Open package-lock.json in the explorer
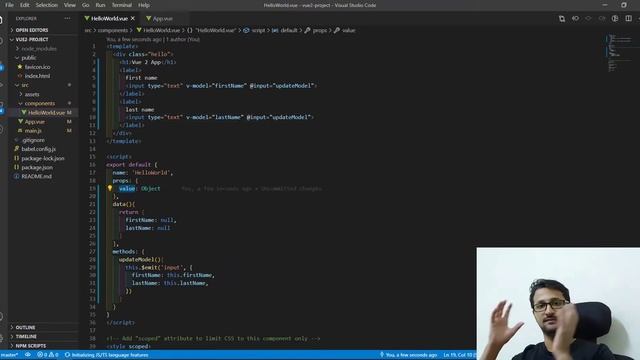Screen dimensions: 640x360 pos(42,158)
